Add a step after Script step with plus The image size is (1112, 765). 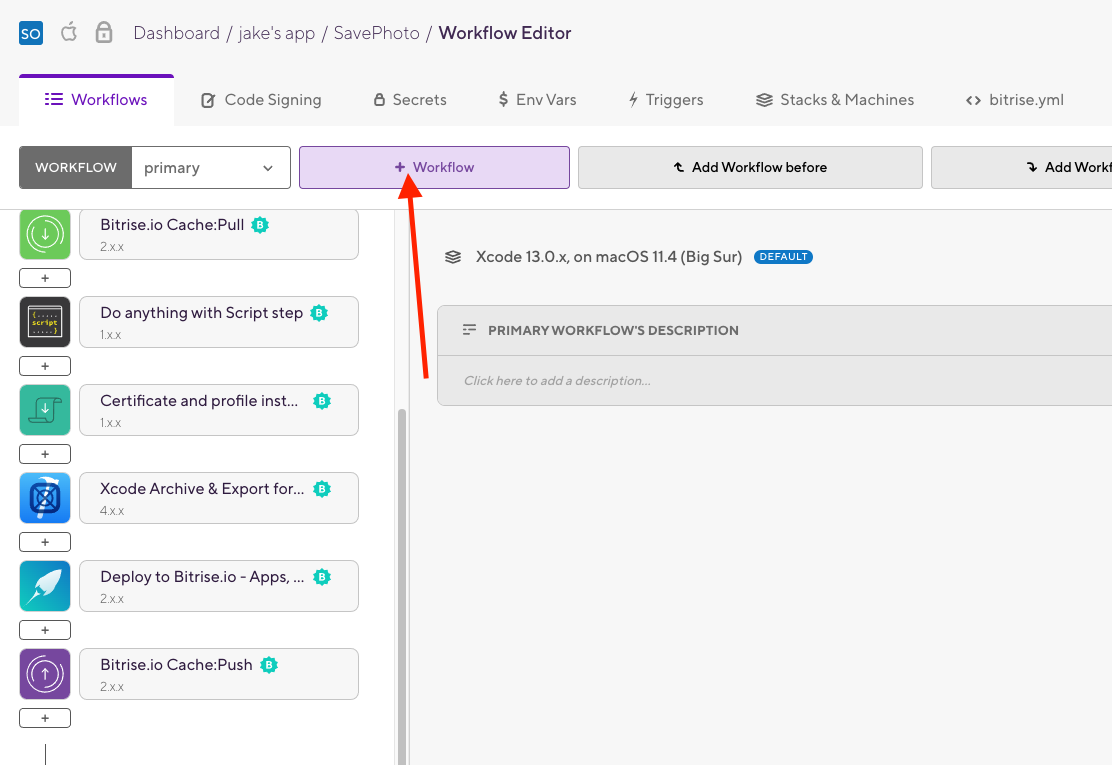click(x=45, y=366)
